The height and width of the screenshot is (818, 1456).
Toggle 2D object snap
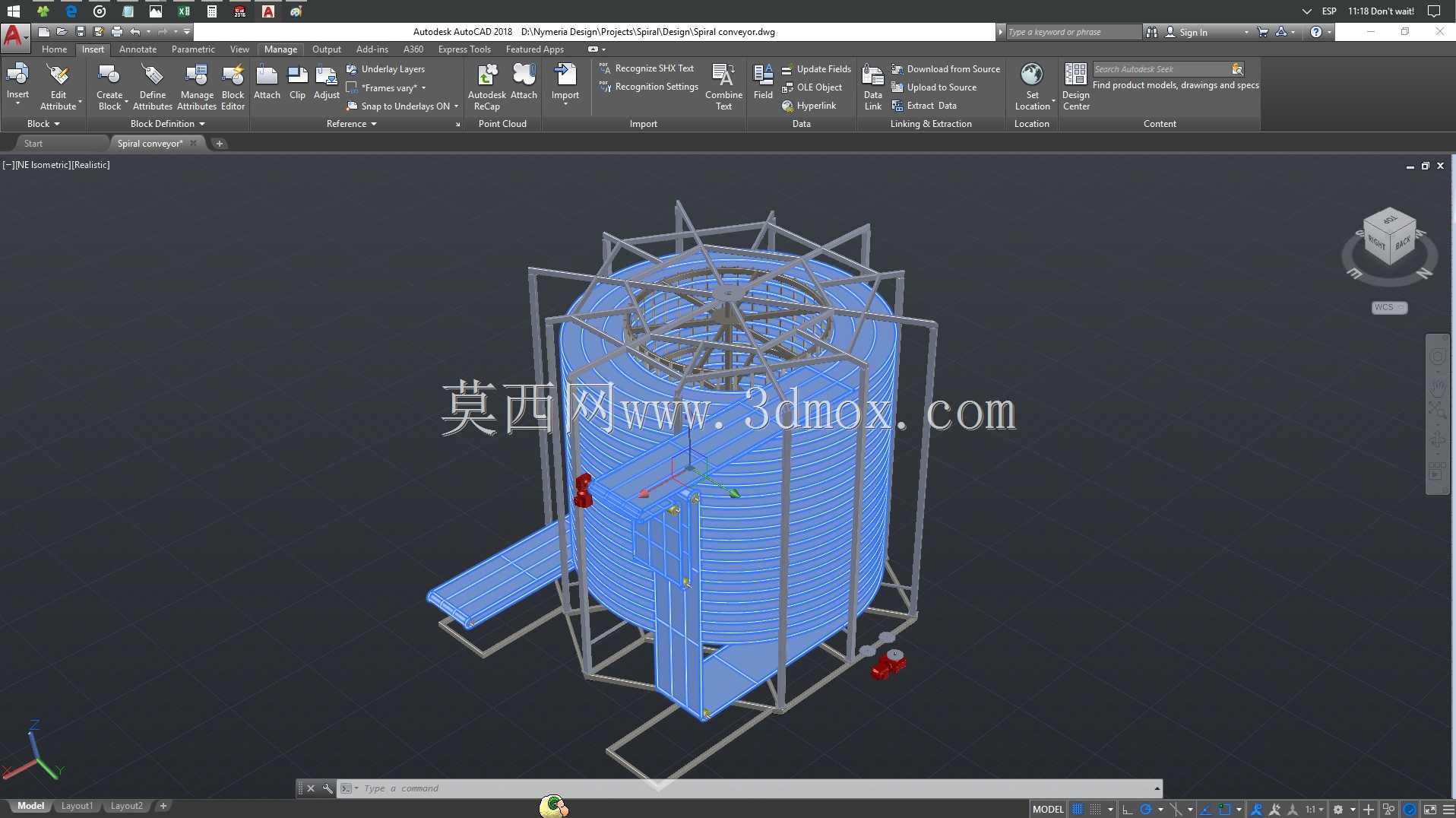[x=1224, y=810]
